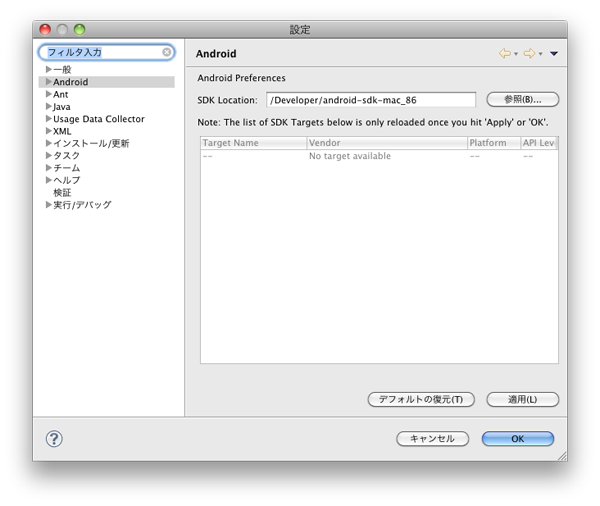
Task: Click the forward navigation arrow icon
Action: [529, 53]
